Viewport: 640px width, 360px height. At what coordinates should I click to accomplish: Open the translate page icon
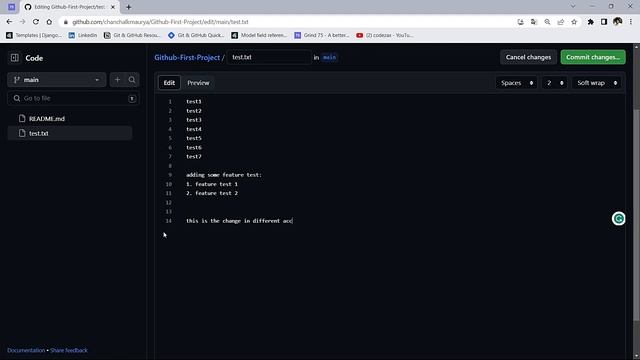tap(534, 22)
